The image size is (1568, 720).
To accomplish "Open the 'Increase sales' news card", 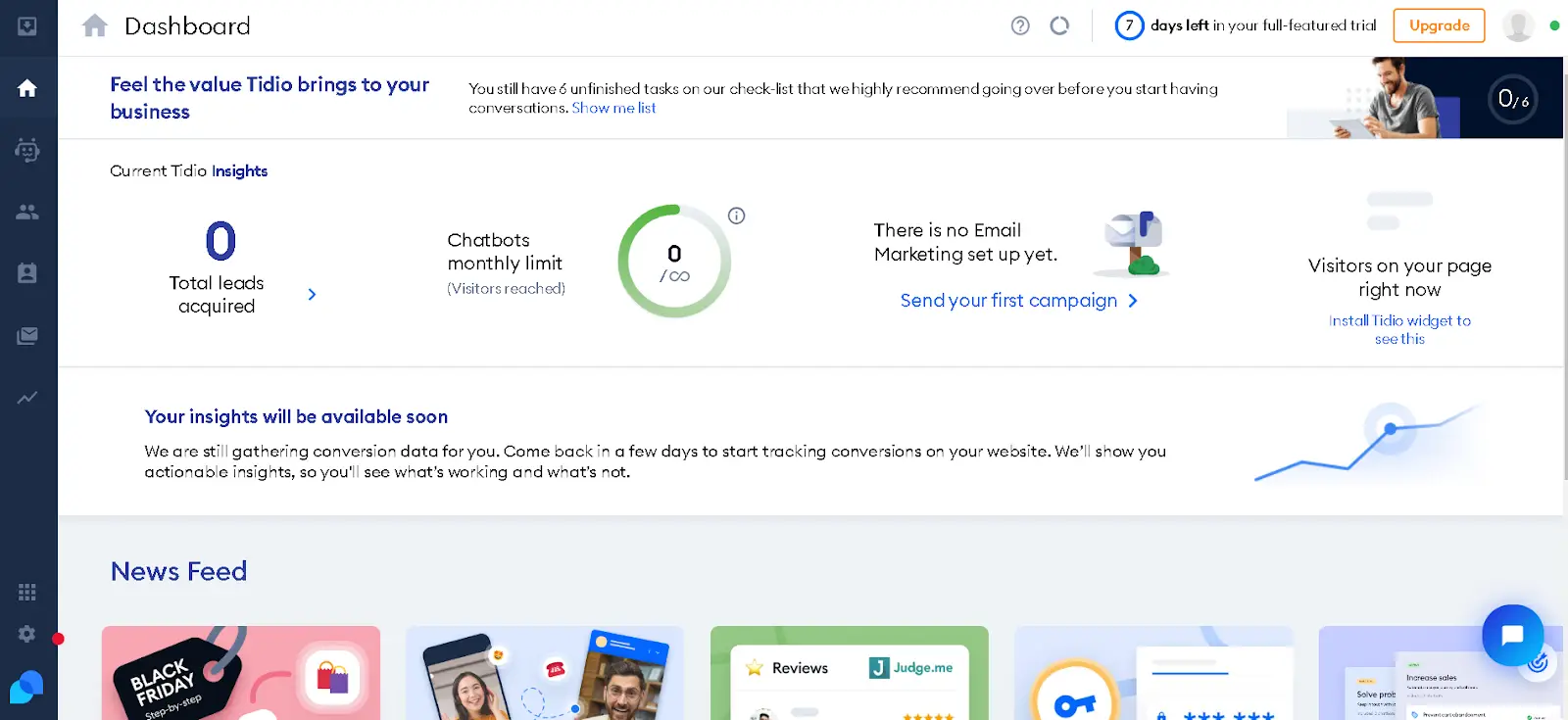I will [x=1441, y=673].
